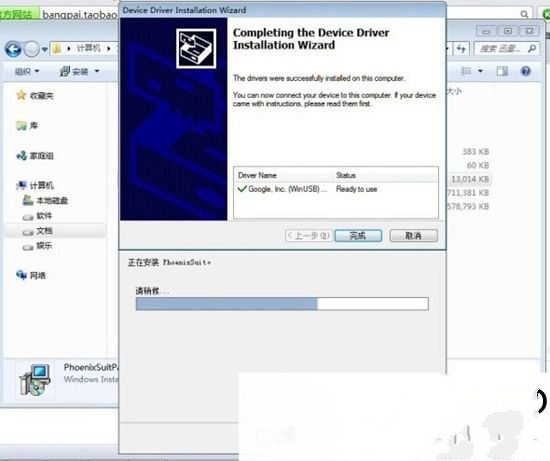The width and height of the screenshot is (550, 461).
Task: Click the 13,014 KB file size entry
Action: point(470,179)
